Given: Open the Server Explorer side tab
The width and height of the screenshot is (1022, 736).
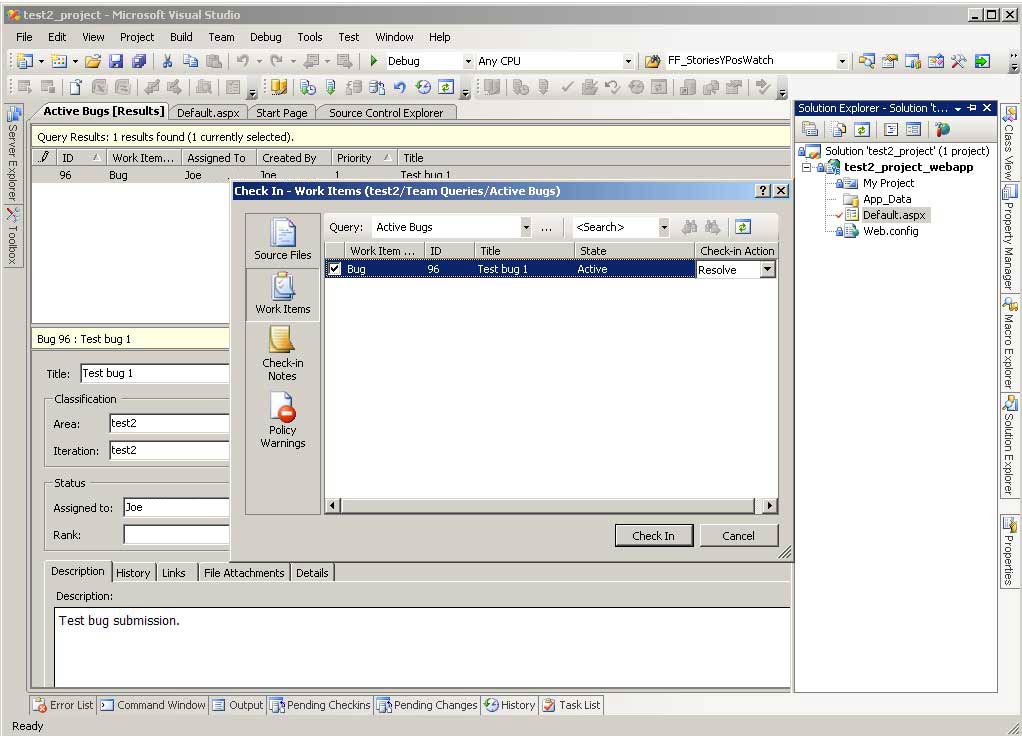Looking at the screenshot, I should [x=12, y=153].
